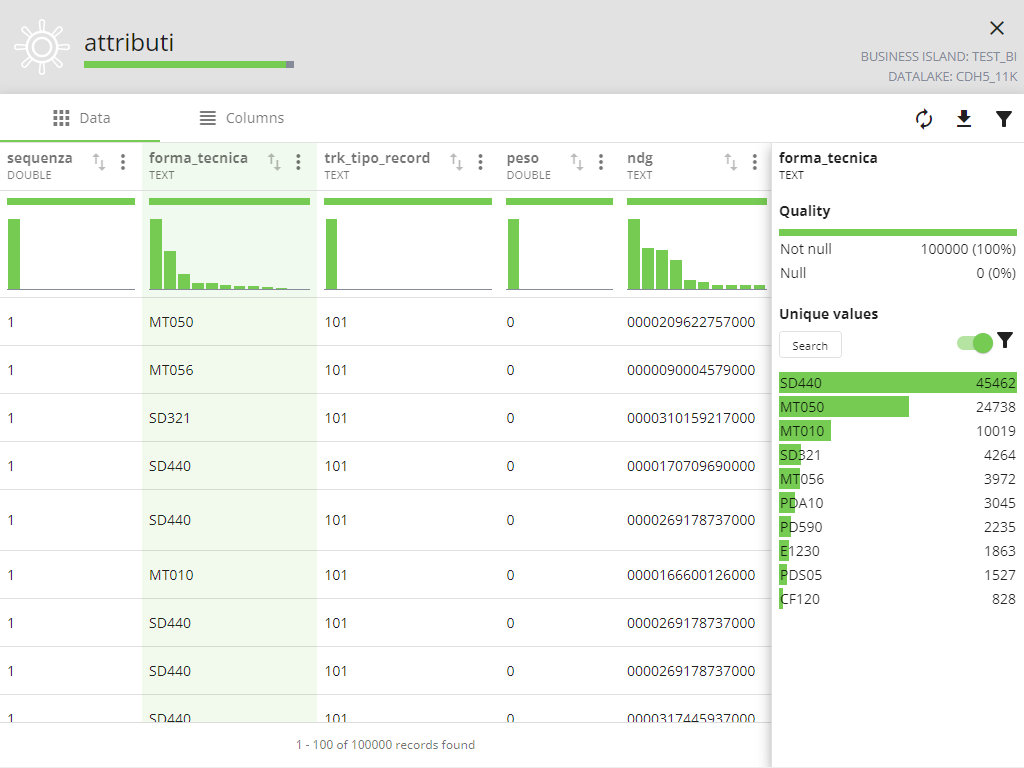Click the download data icon

click(964, 119)
